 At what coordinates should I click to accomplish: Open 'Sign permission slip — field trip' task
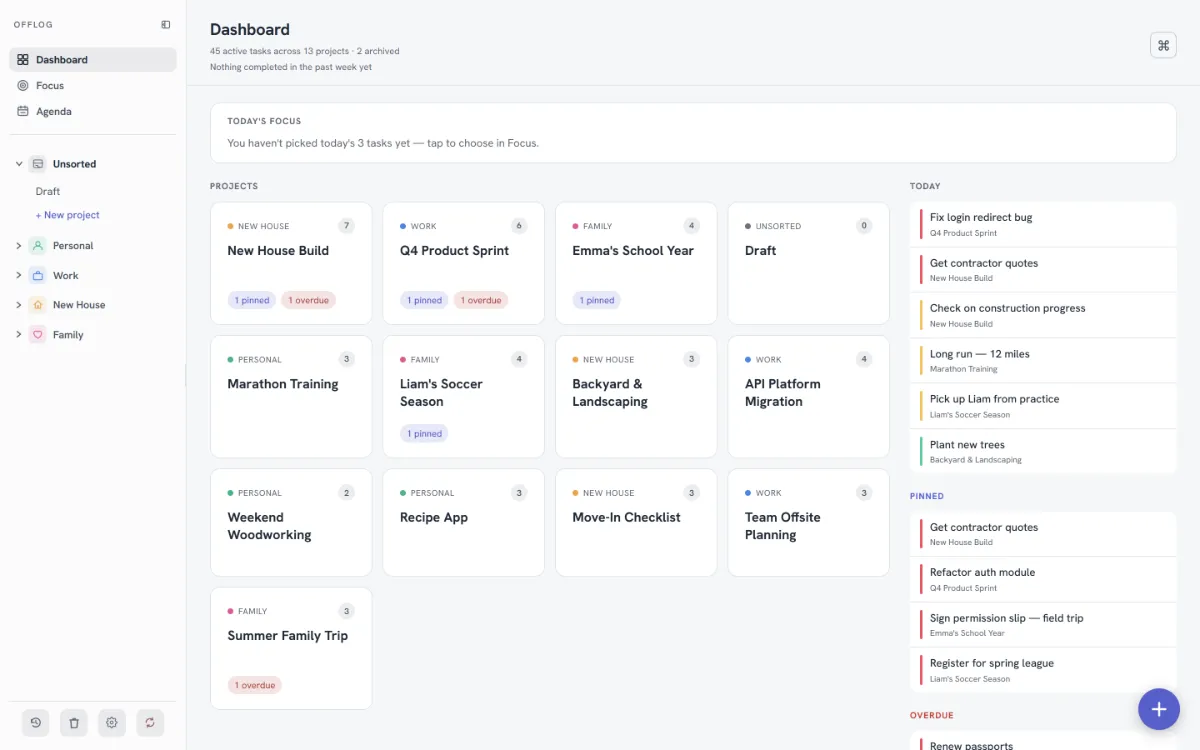click(x=1043, y=625)
